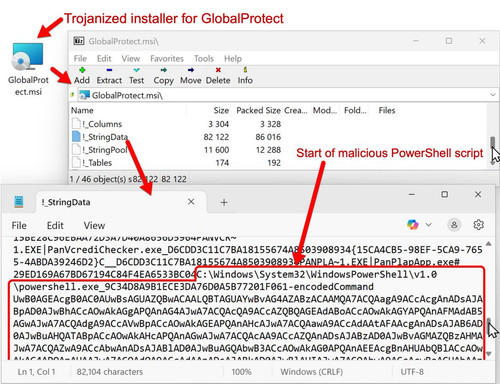This screenshot has width=500, height=384.
Task: Open Notepad account profile icon
Action: (x=454, y=225)
